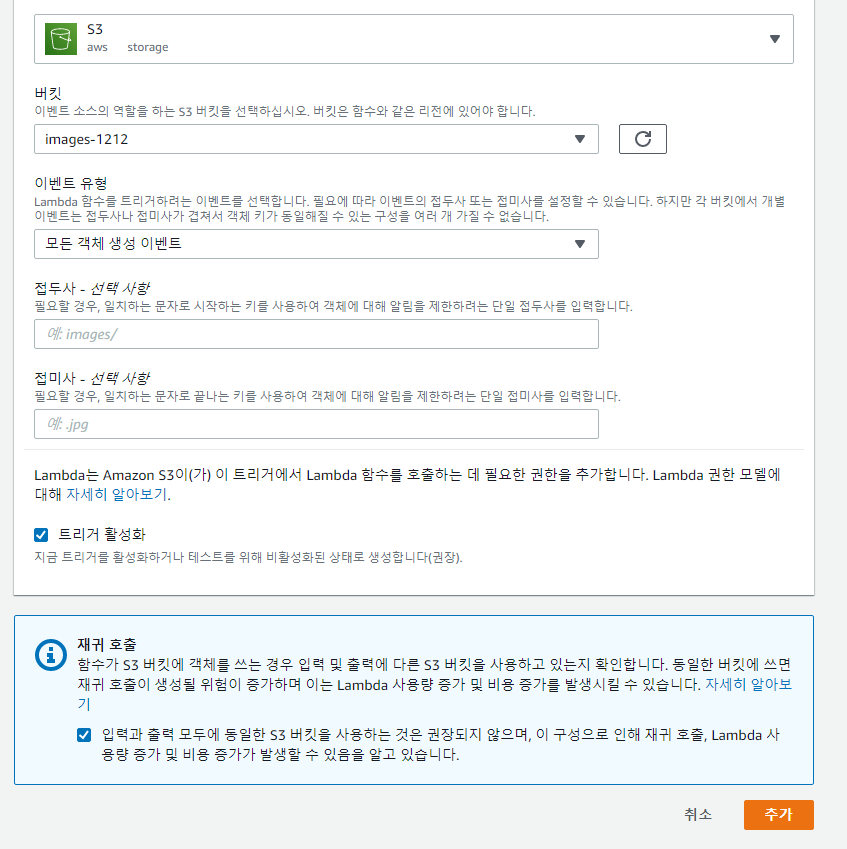Image resolution: width=847 pixels, height=849 pixels.
Task: Toggle the 트리거 활성화 checkbox
Action: tap(41, 535)
